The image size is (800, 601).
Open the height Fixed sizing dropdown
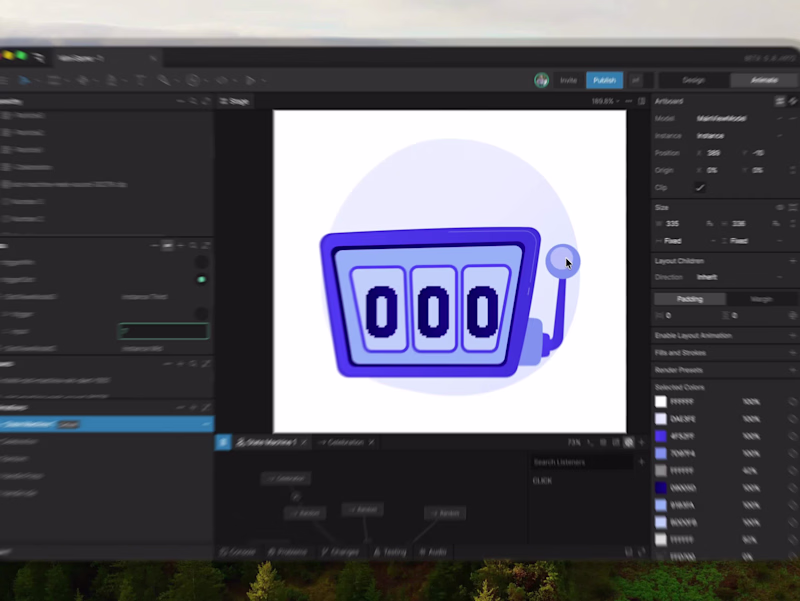(x=752, y=241)
